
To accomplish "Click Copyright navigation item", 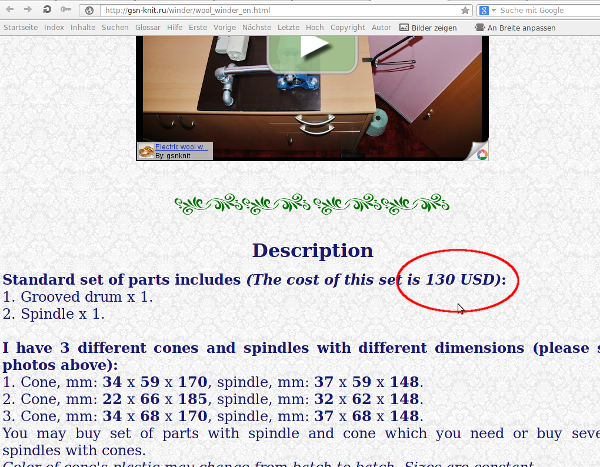I will coord(348,28).
